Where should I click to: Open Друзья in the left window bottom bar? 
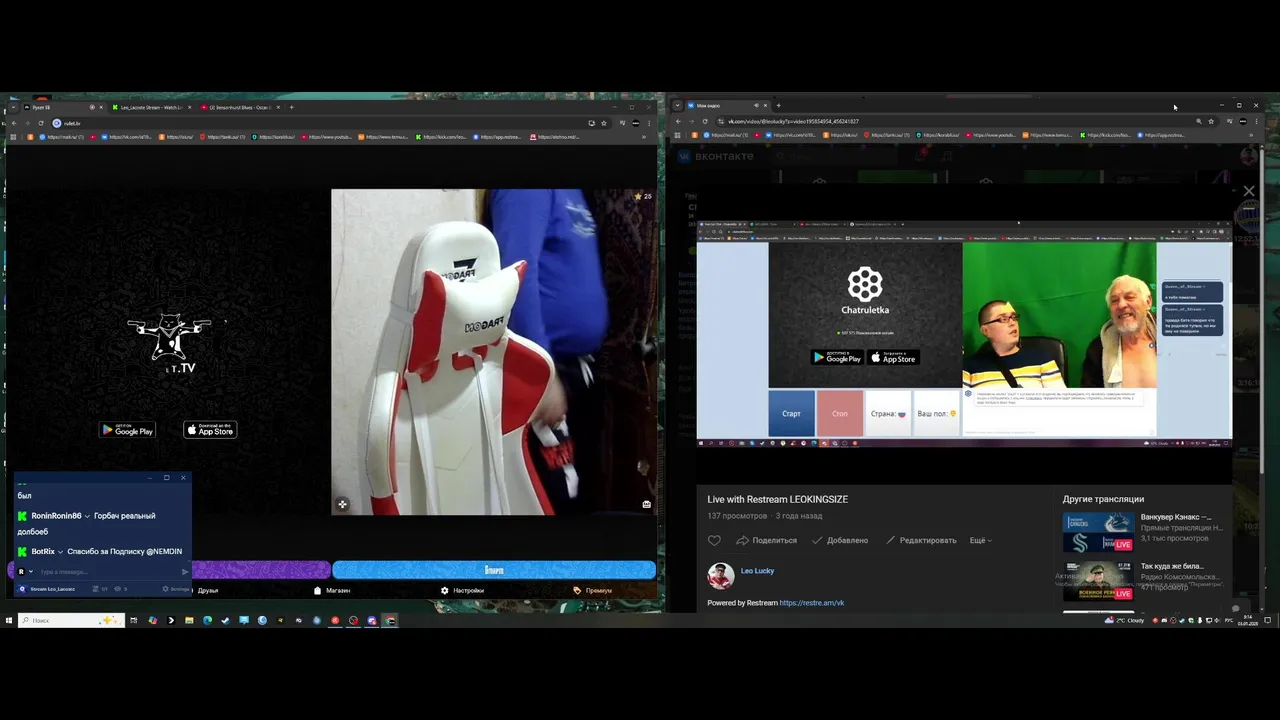click(x=208, y=590)
